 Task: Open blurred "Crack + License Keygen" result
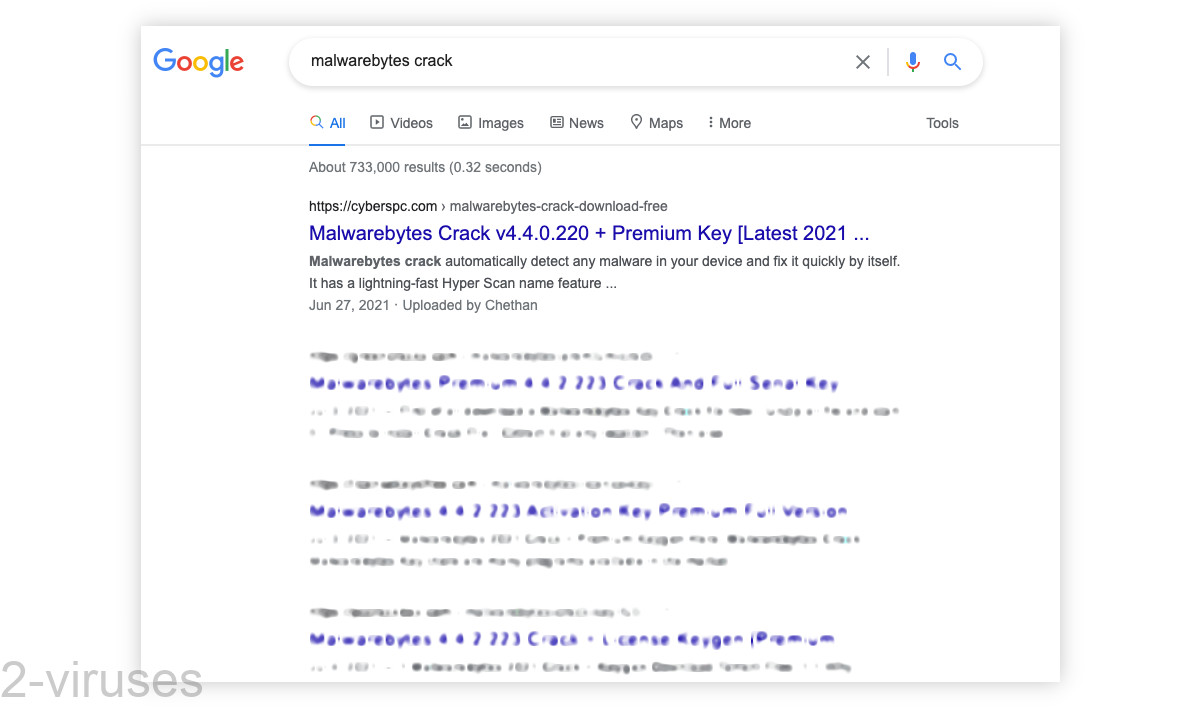coord(571,639)
